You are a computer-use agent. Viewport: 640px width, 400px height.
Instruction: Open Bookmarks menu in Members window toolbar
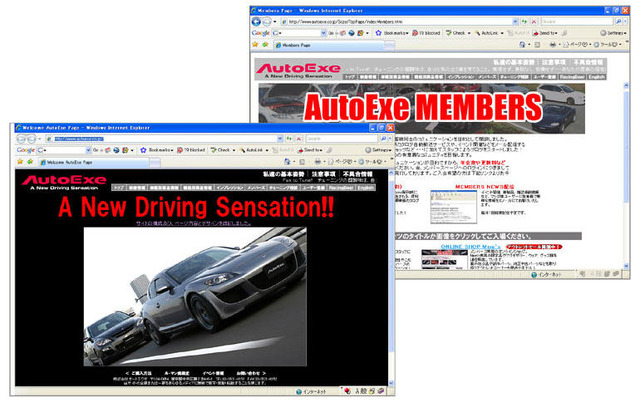point(392,33)
